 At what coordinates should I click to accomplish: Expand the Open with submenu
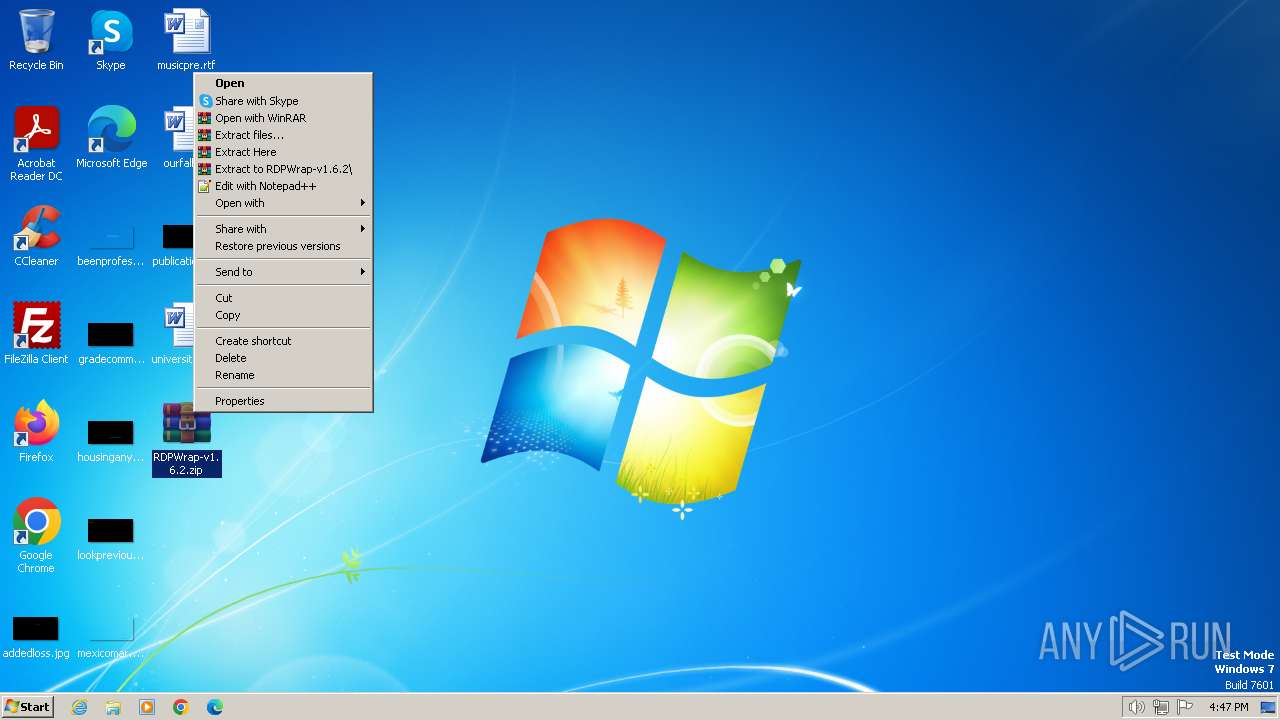point(283,203)
